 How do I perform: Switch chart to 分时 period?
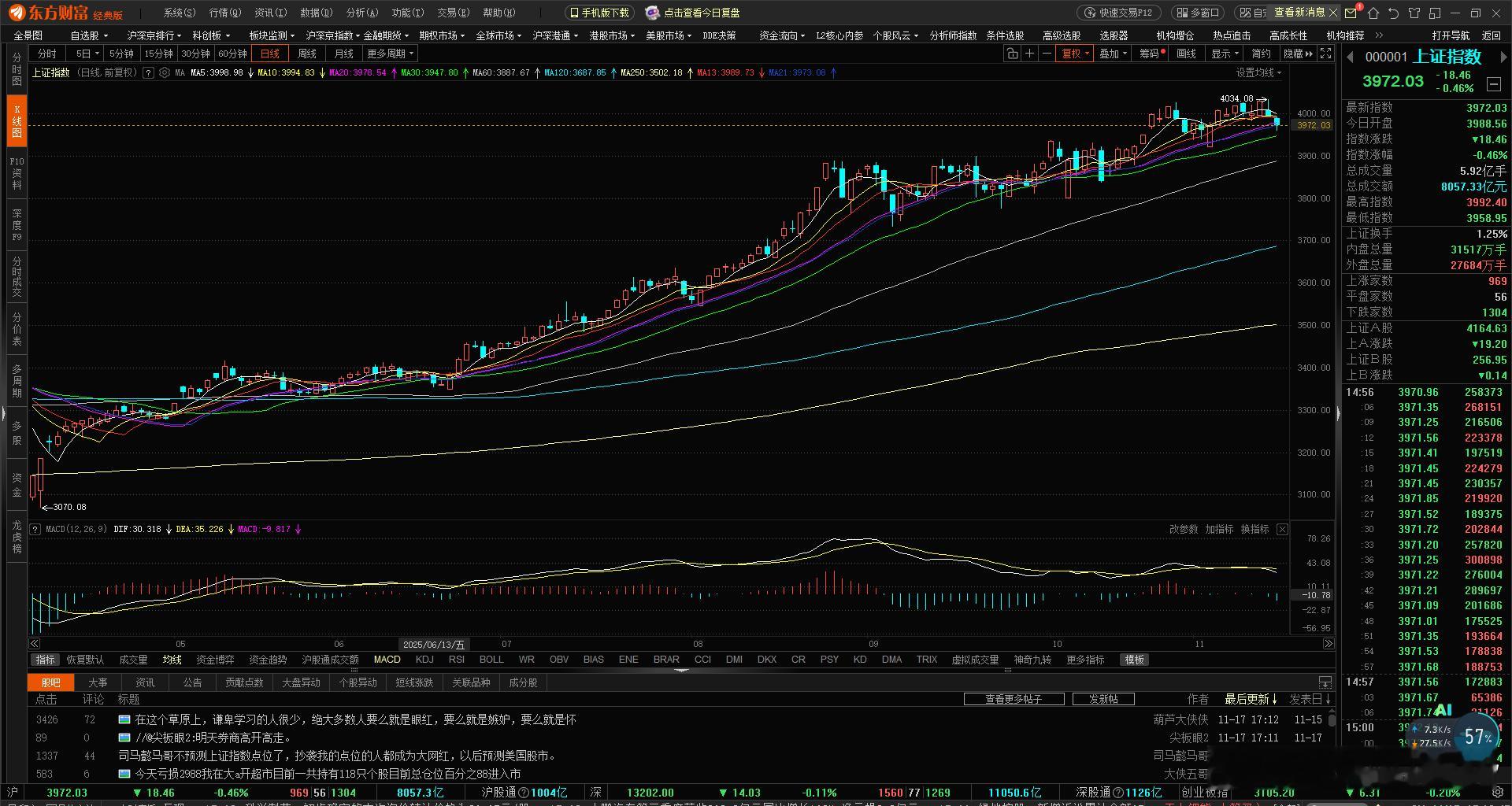point(46,54)
